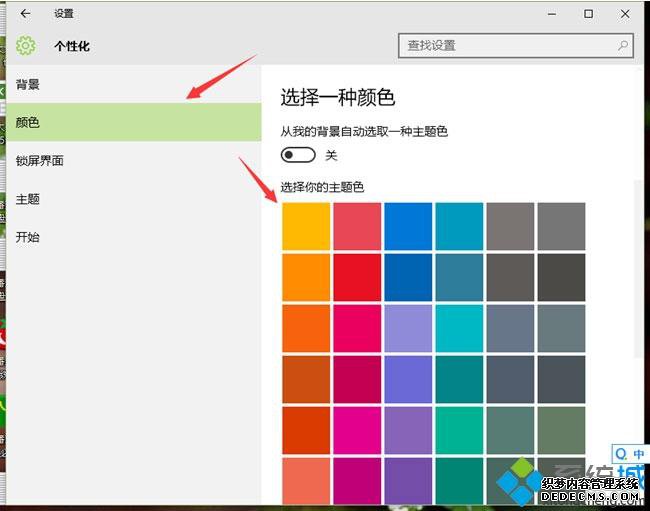Choose the medium purple swatch in the fifth row
Screen dimensions: 650x511
pyautogui.click(x=408, y=430)
